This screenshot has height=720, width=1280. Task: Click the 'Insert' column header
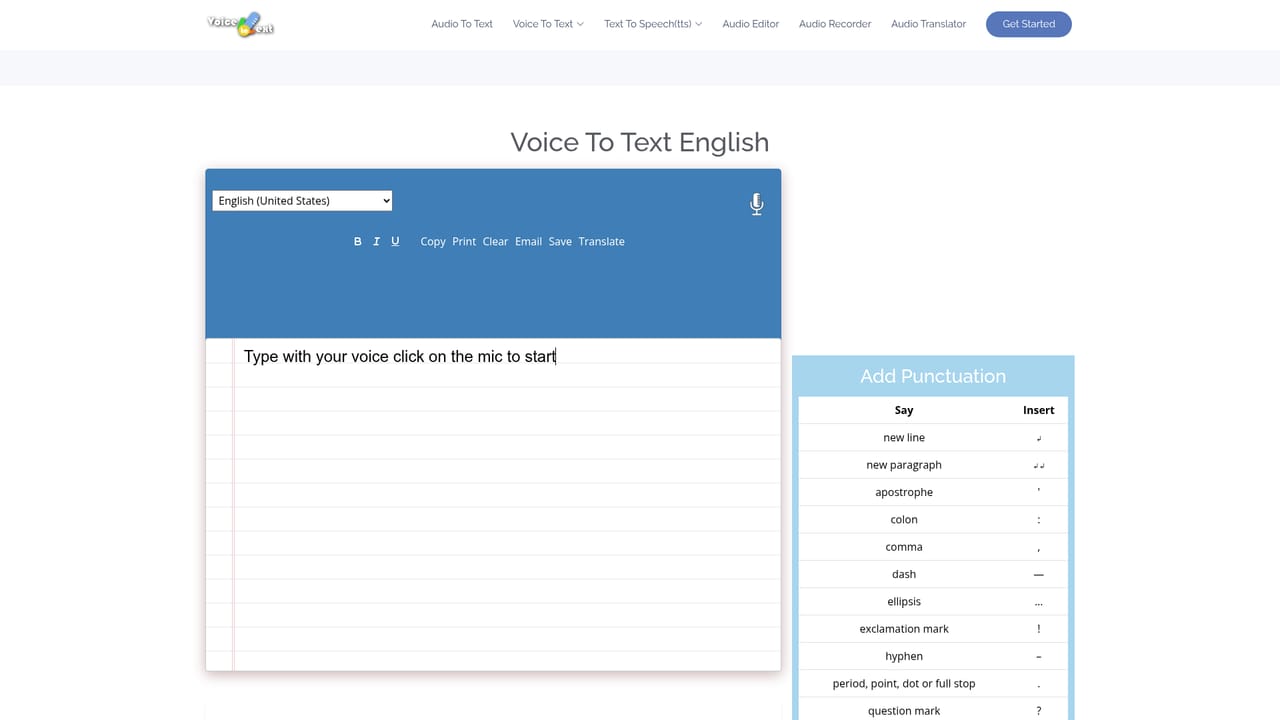point(1038,410)
